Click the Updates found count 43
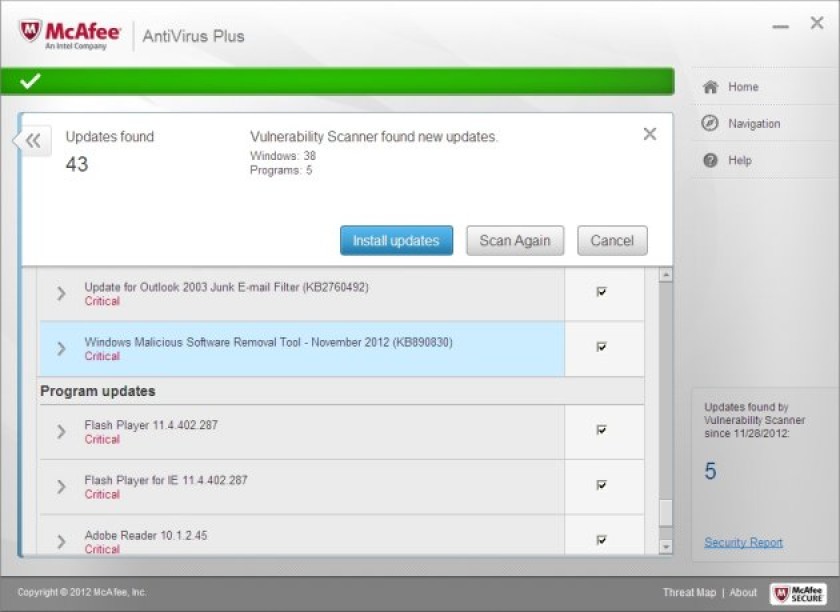 (77, 164)
